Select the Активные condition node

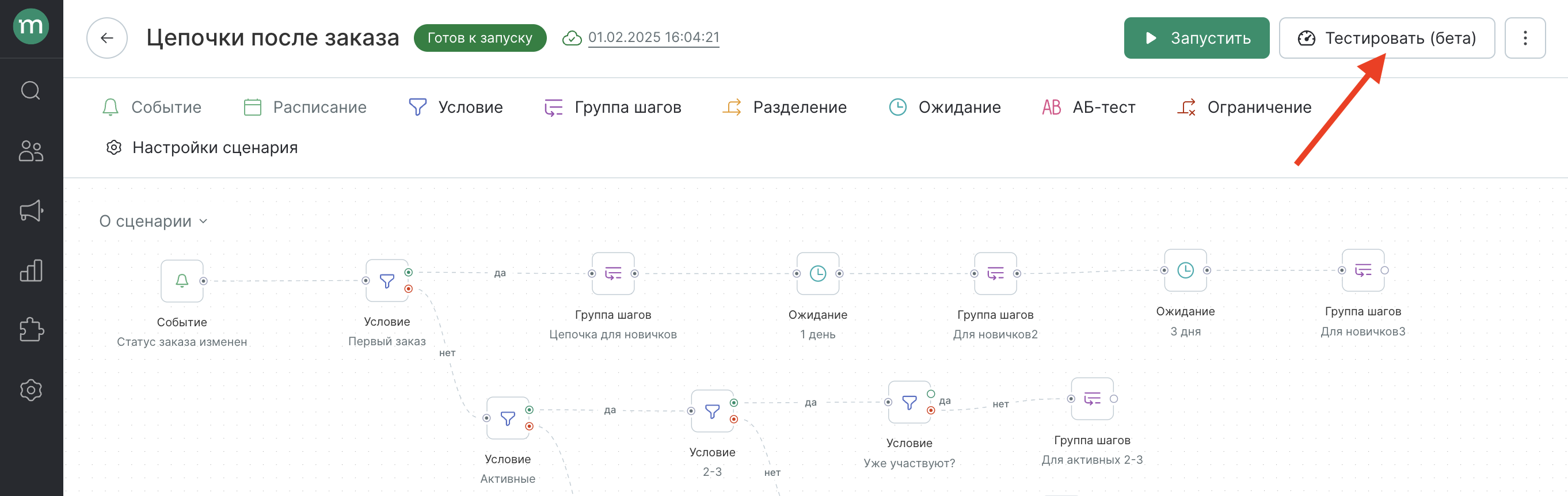tap(508, 418)
